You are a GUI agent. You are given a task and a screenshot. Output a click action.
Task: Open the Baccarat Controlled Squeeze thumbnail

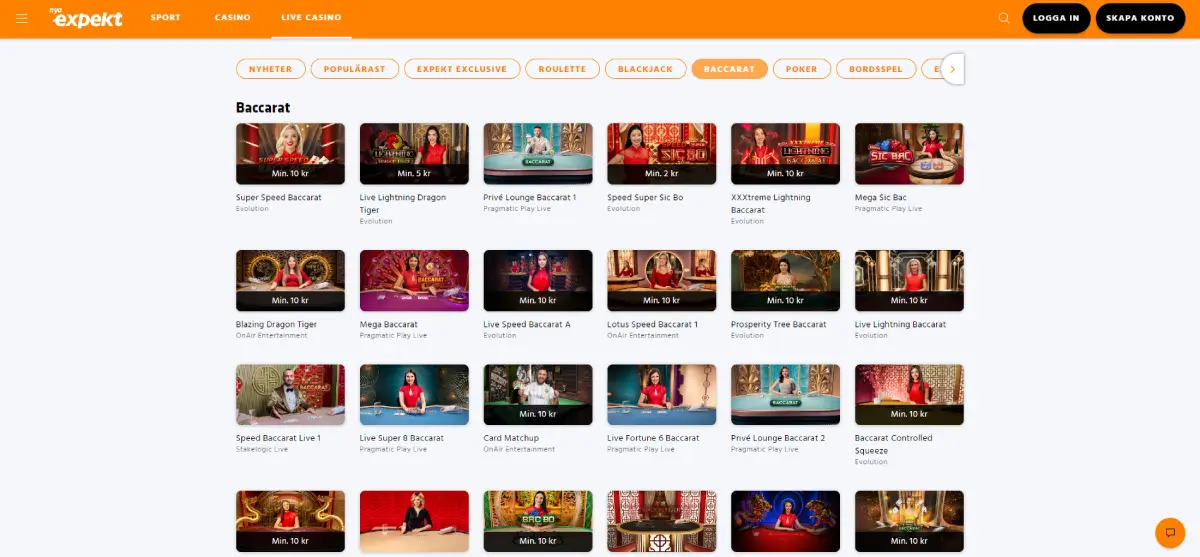tap(909, 395)
